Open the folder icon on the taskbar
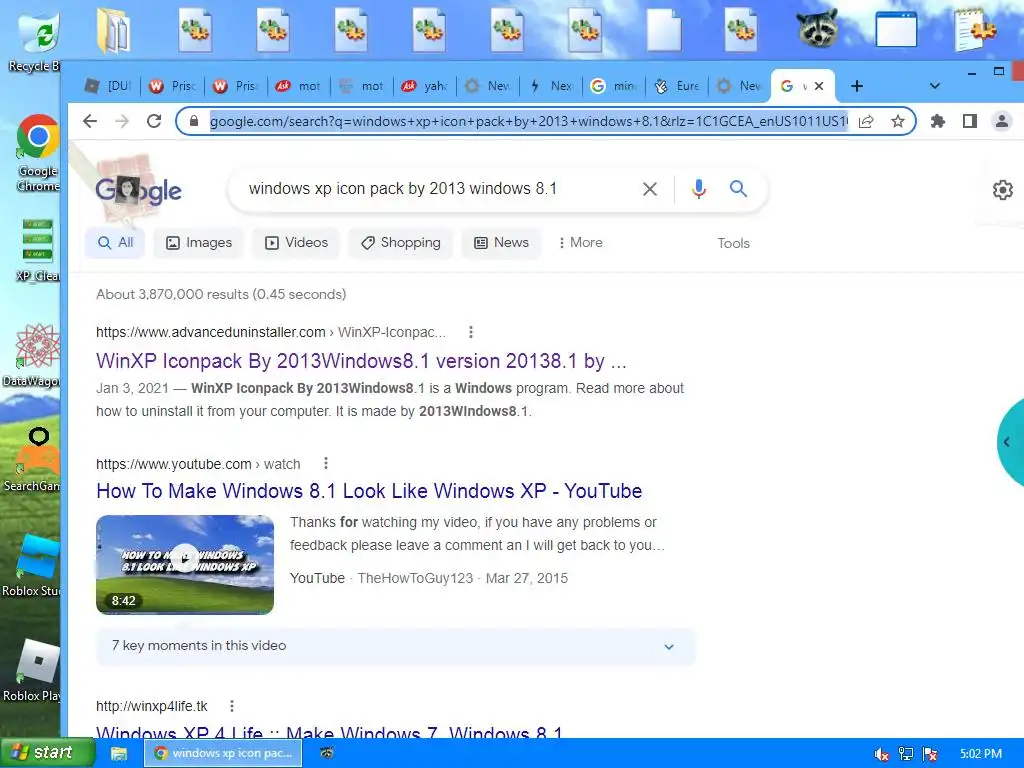 coord(119,754)
